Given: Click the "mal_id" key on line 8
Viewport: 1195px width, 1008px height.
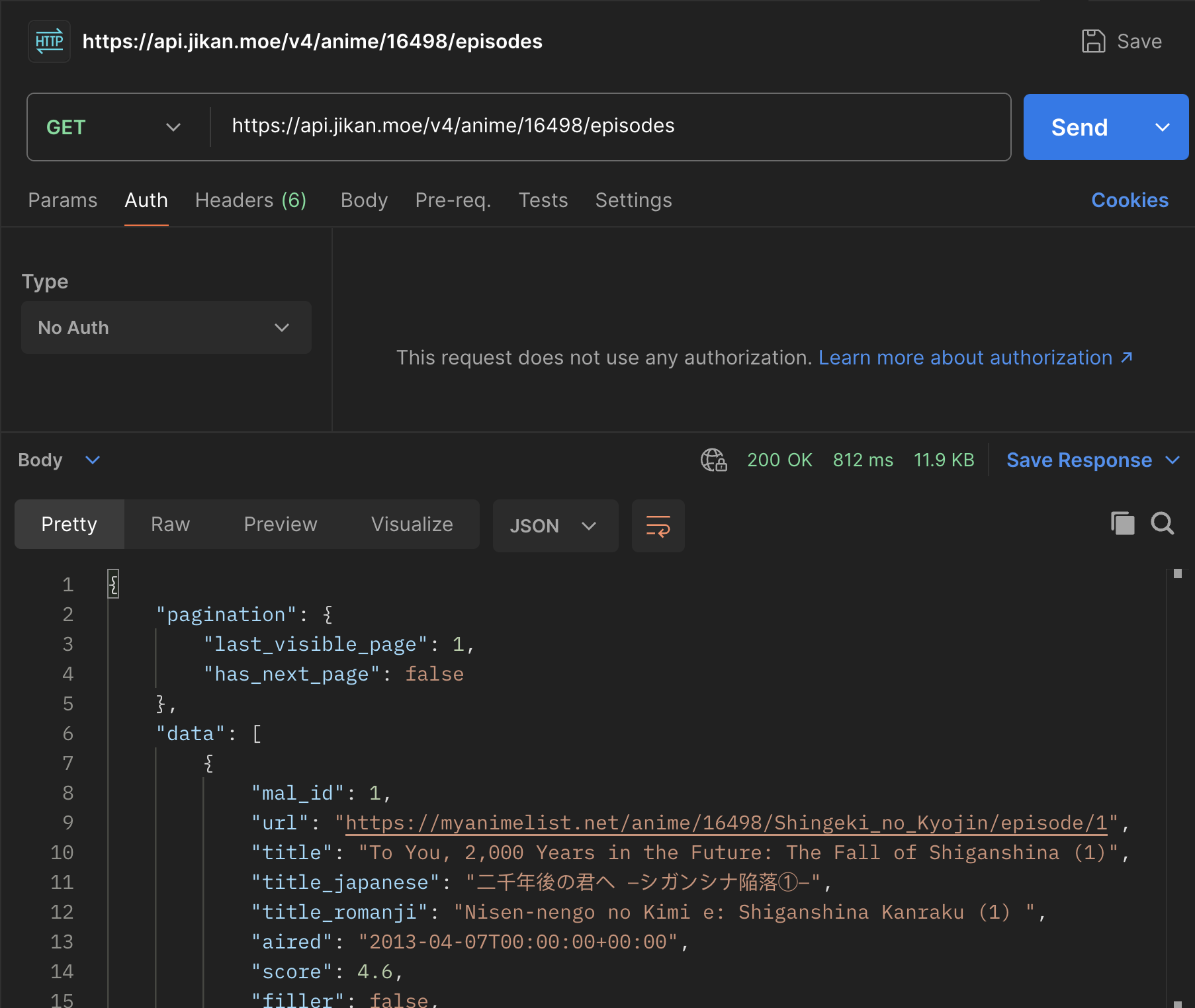Looking at the screenshot, I should coord(298,793).
